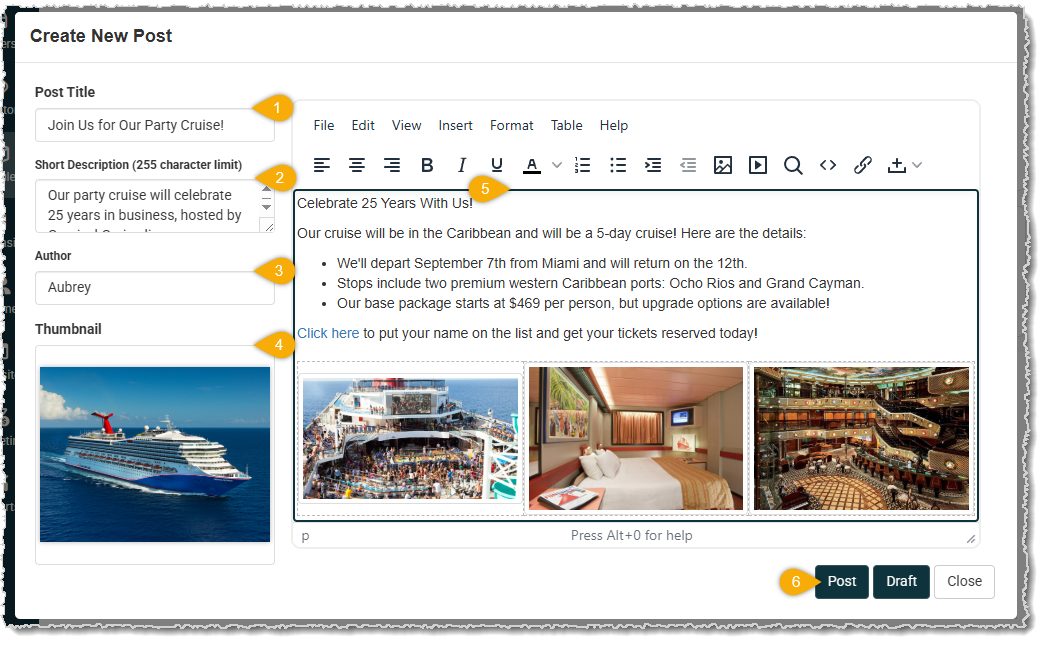
Task: Toggle italic formatting
Action: pos(462,165)
